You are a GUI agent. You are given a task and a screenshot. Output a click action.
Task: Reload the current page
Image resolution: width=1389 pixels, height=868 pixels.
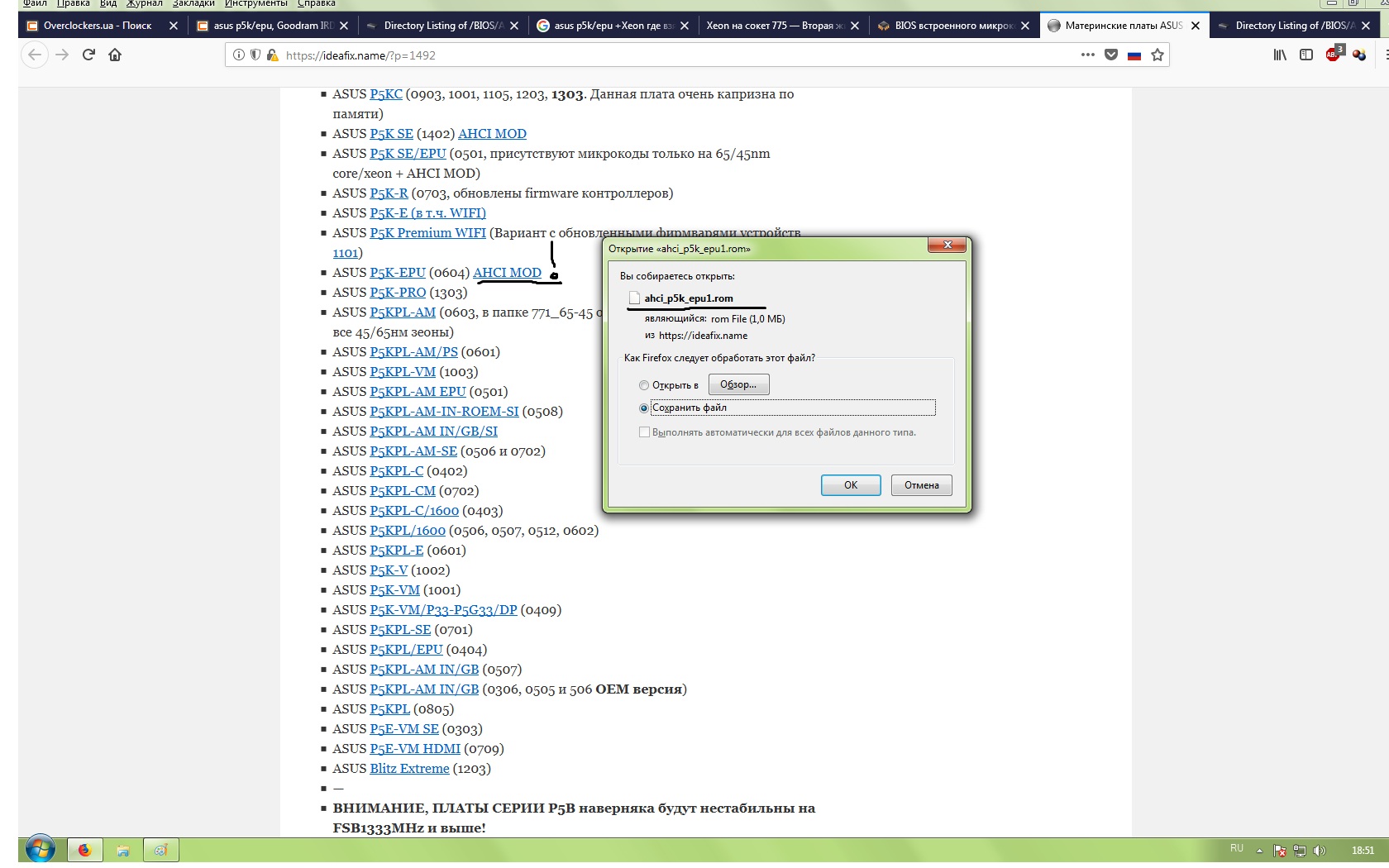tap(88, 55)
